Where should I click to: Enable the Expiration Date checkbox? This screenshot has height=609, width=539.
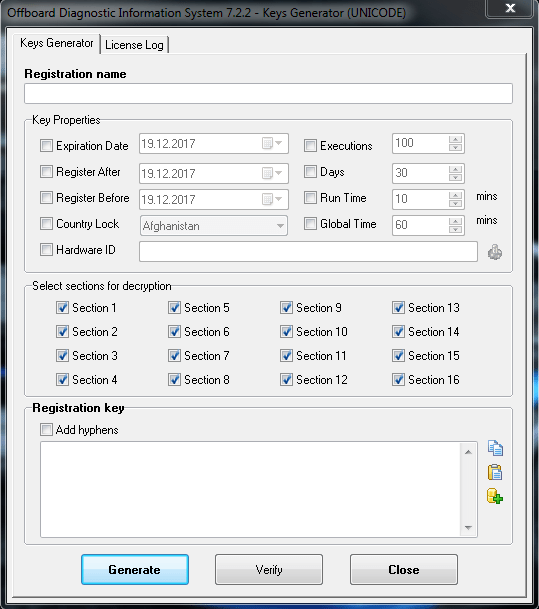click(x=46, y=146)
